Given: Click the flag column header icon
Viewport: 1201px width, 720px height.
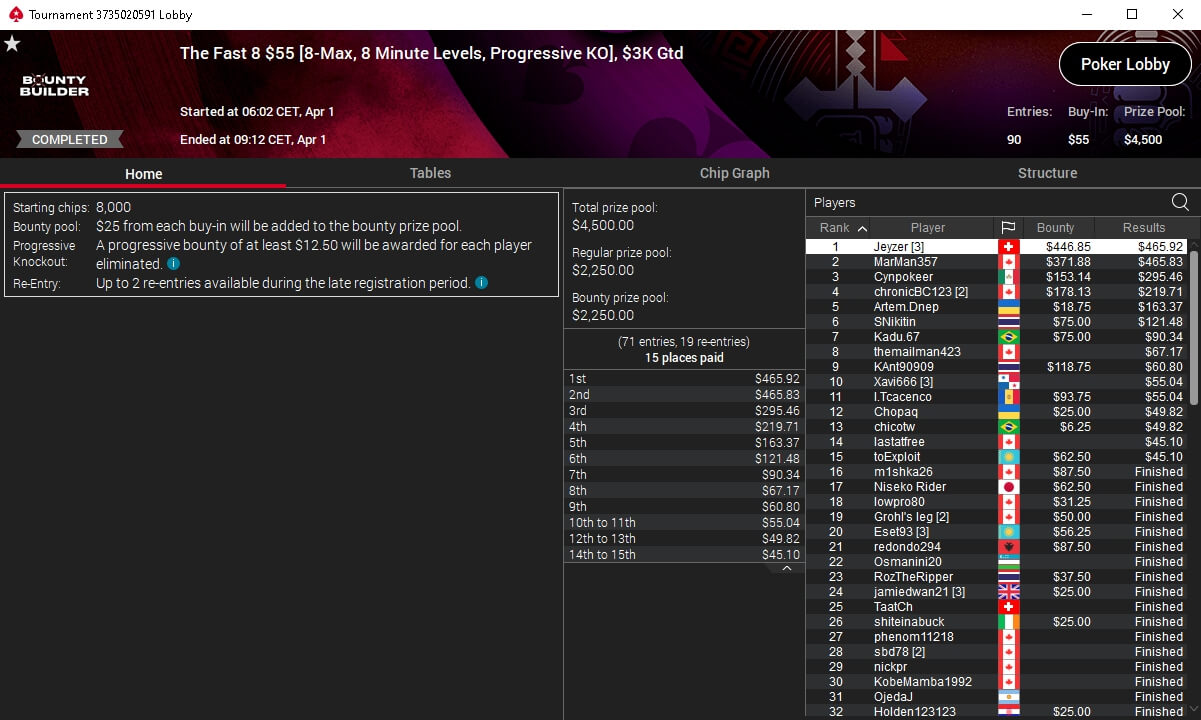Looking at the screenshot, I should tap(1008, 228).
